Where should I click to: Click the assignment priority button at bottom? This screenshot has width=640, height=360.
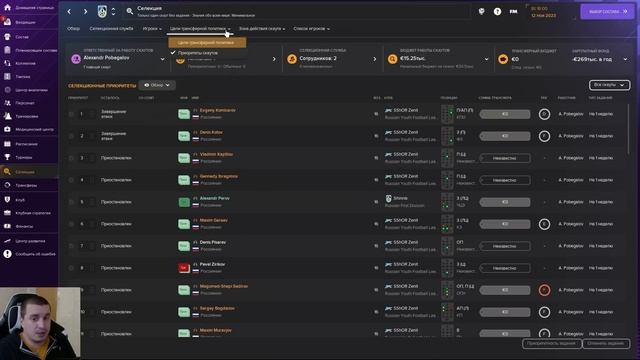pos(551,343)
